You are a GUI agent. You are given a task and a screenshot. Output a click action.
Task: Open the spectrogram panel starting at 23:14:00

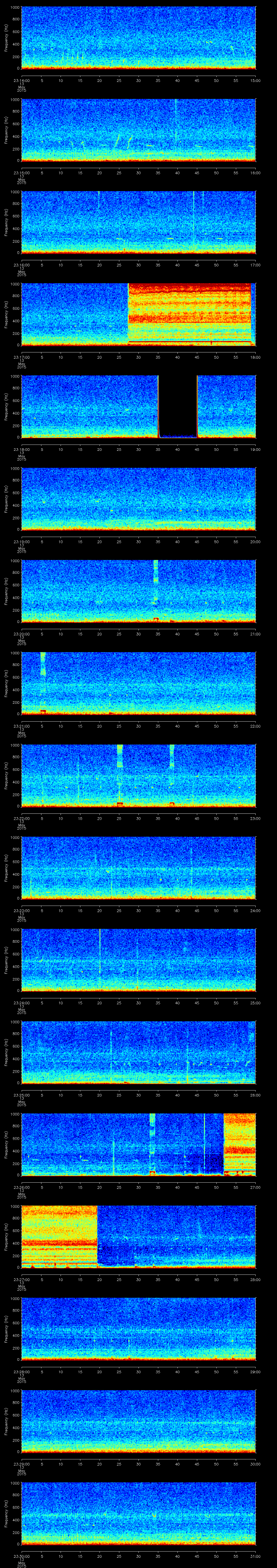pos(138,38)
